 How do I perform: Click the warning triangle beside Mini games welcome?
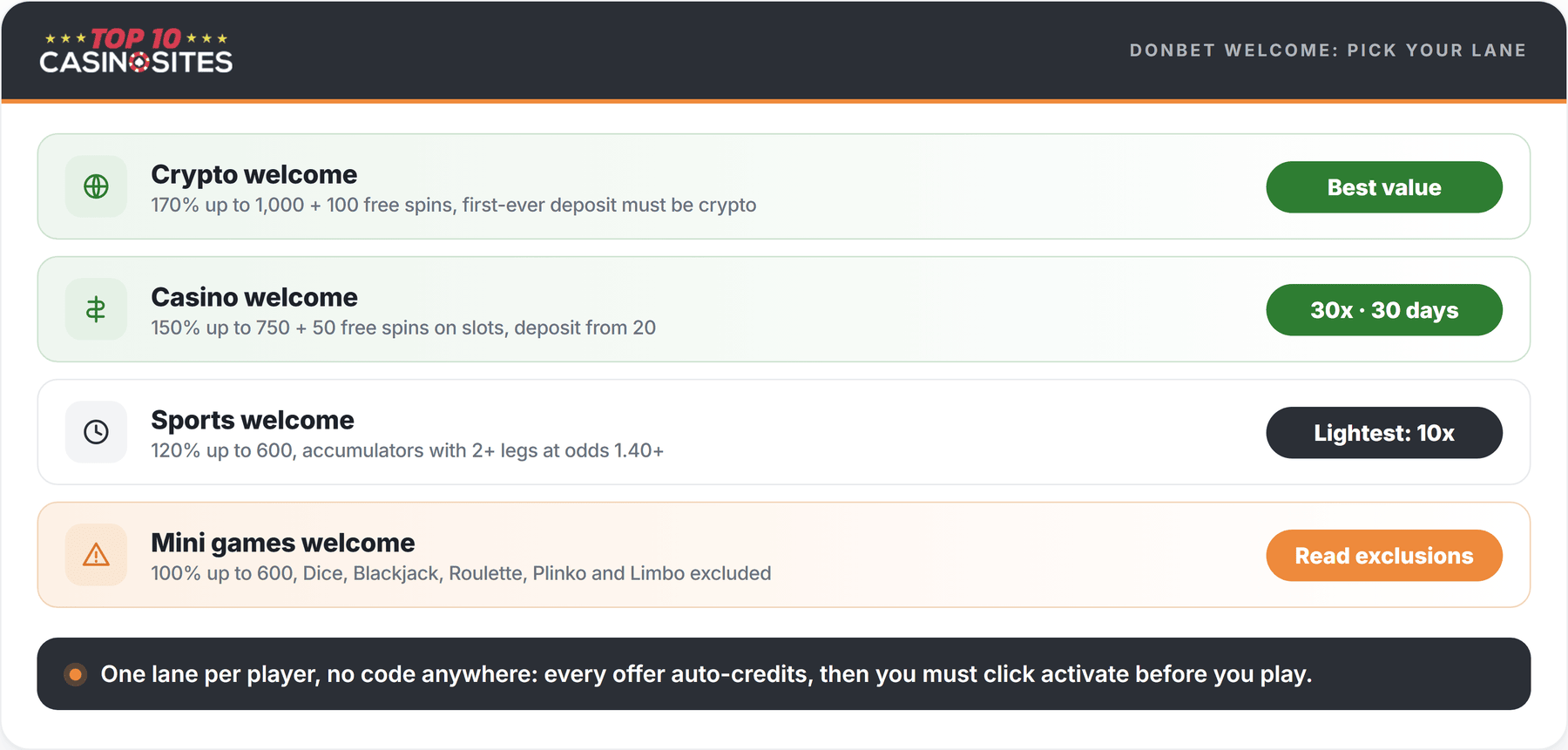pyautogui.click(x=96, y=555)
